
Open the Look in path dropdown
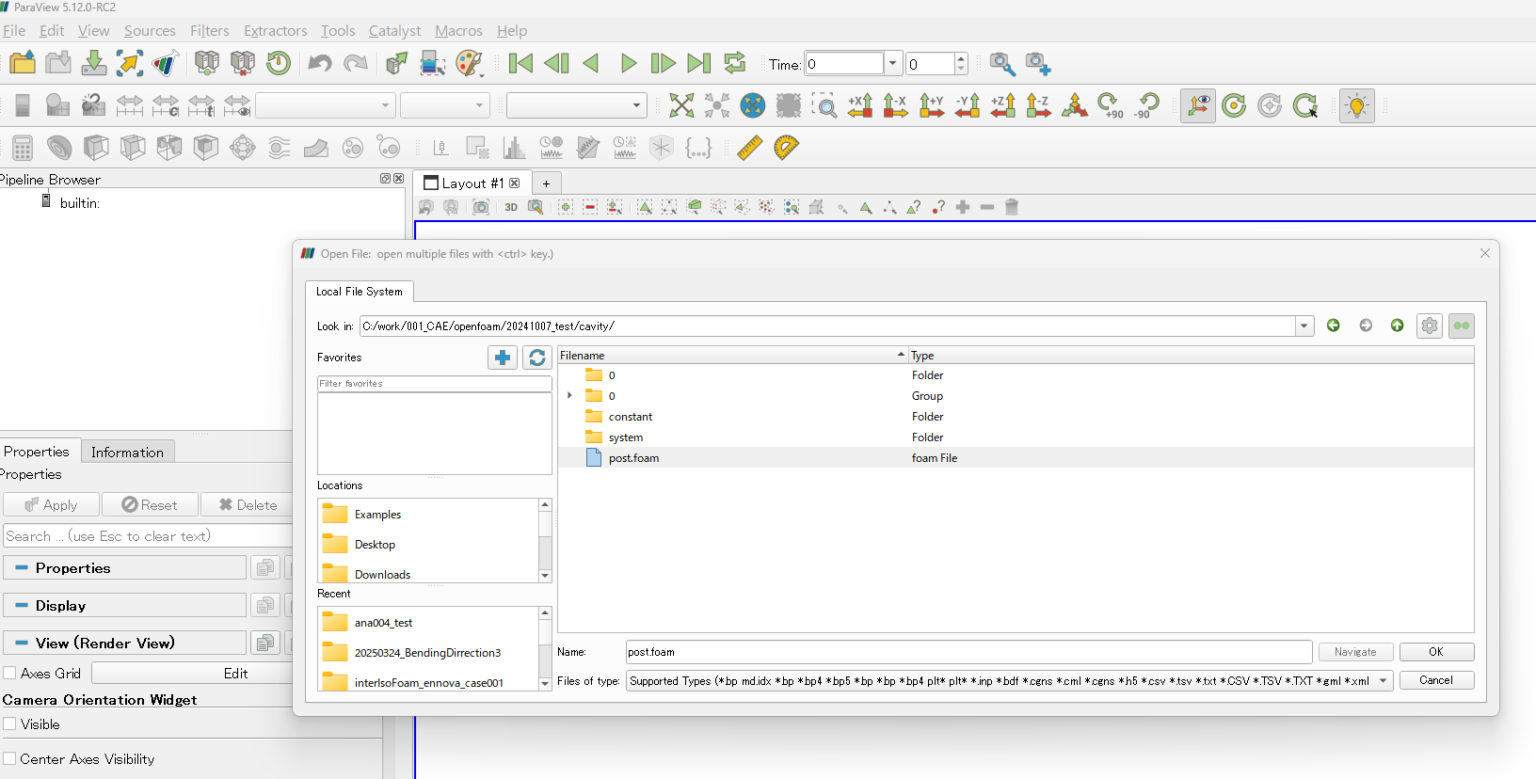click(x=1304, y=326)
